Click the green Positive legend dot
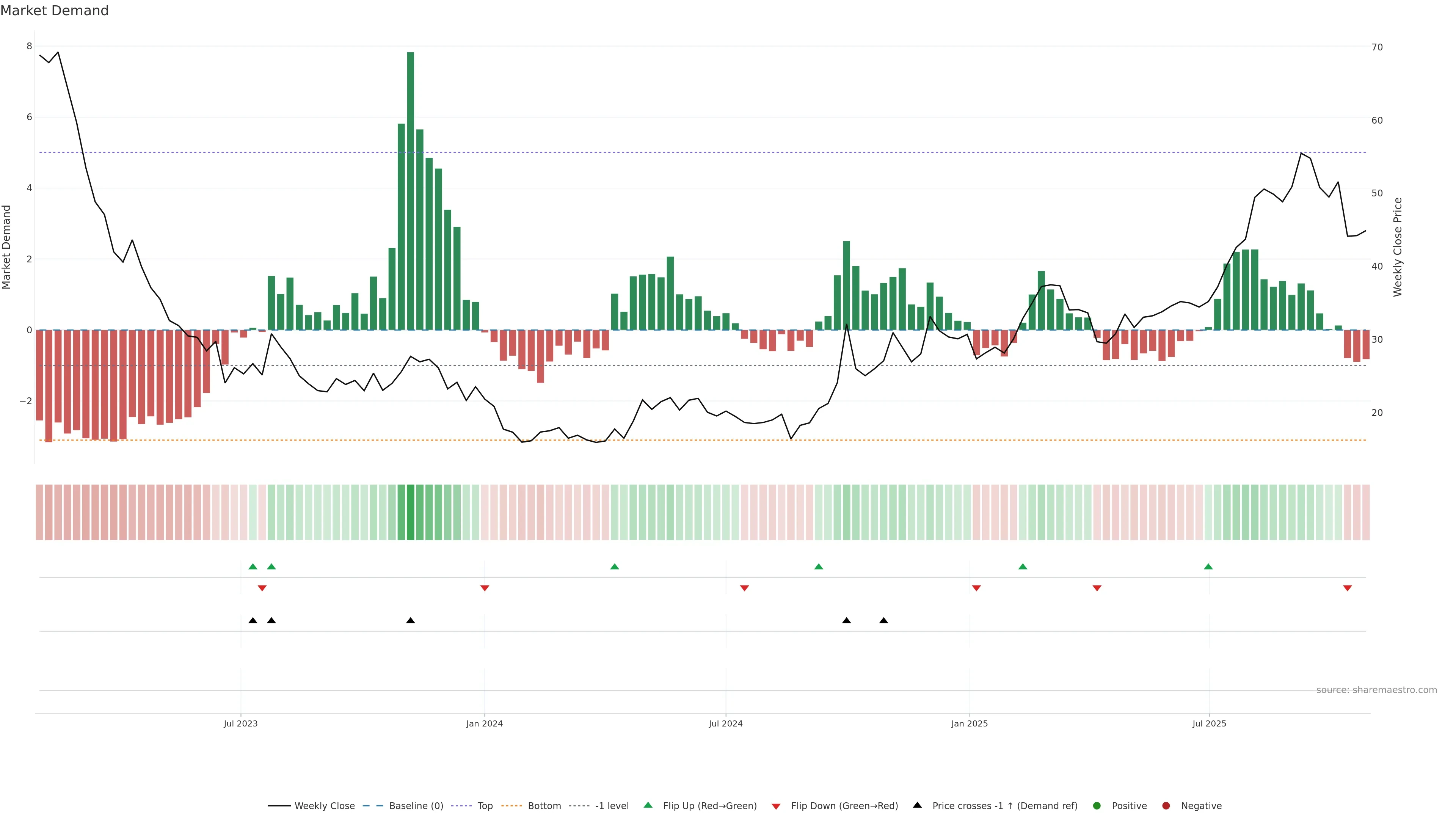This screenshot has width=1456, height=819. point(1097,805)
